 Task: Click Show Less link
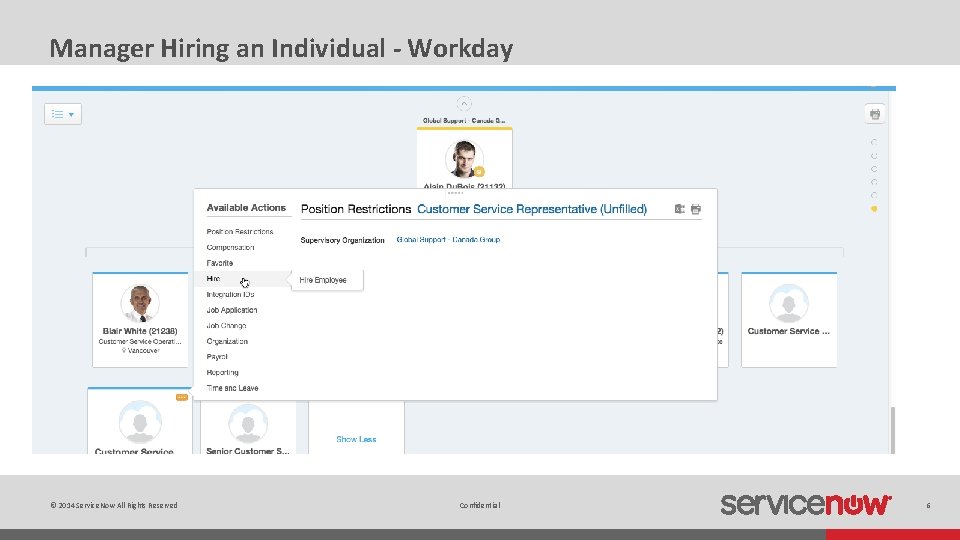tap(356, 439)
